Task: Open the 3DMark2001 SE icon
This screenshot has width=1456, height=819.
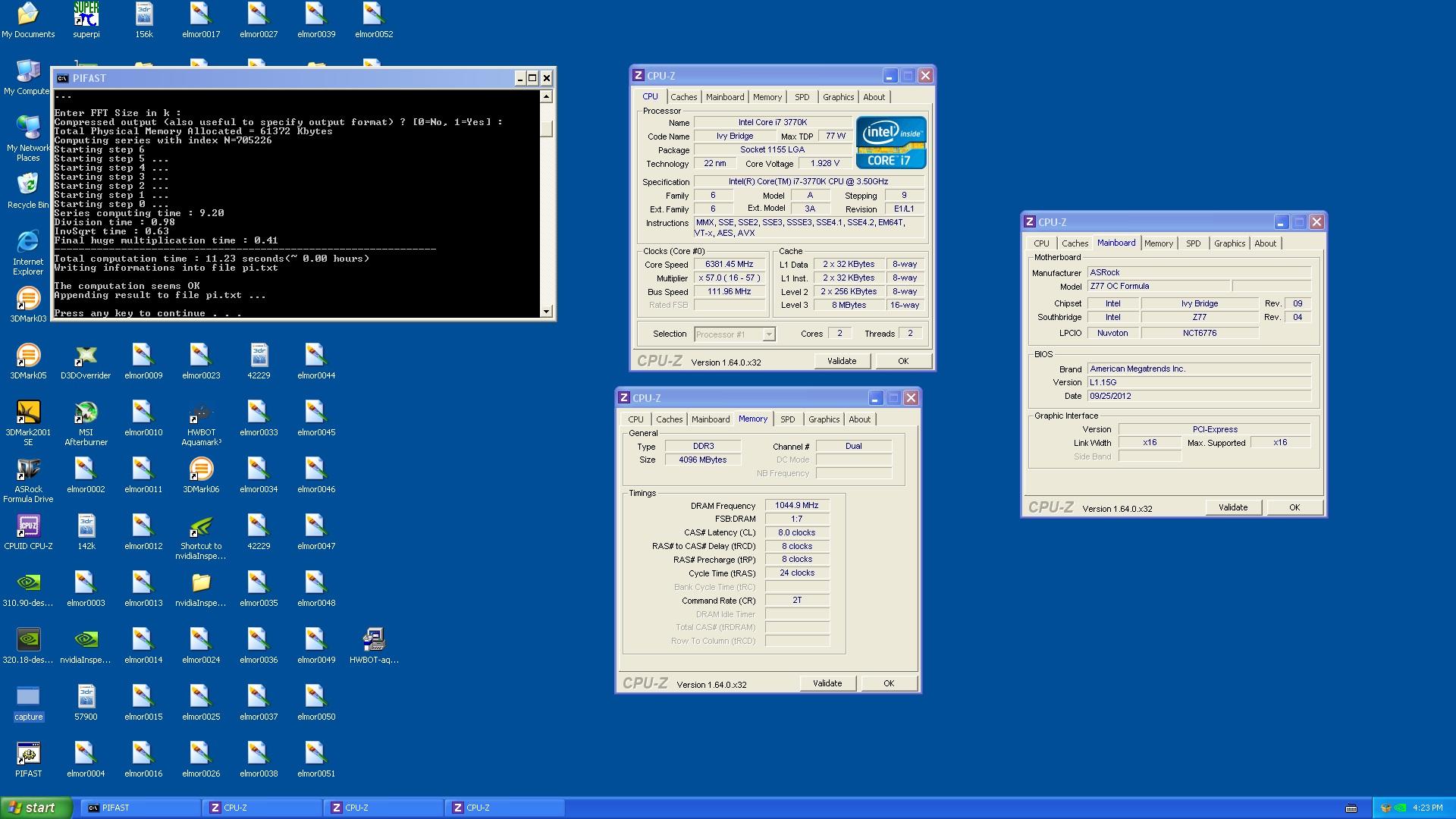Action: pos(28,423)
